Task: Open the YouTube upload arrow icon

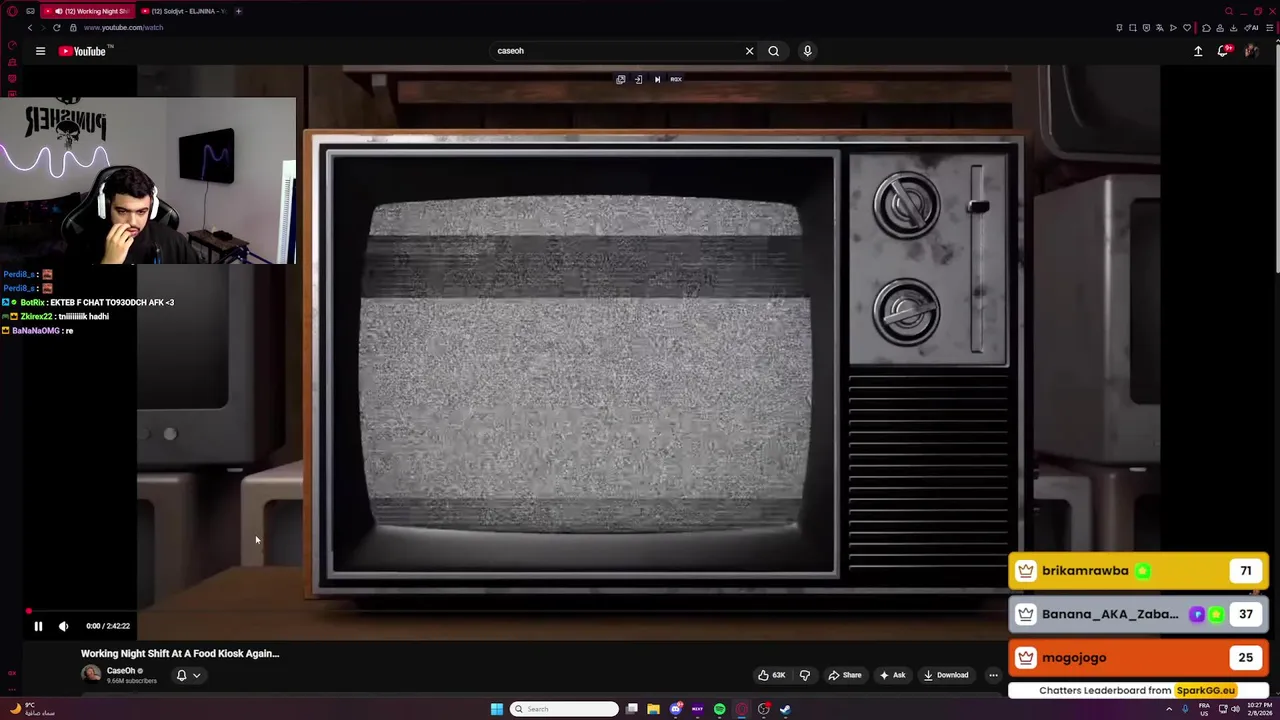Action: tap(1198, 51)
